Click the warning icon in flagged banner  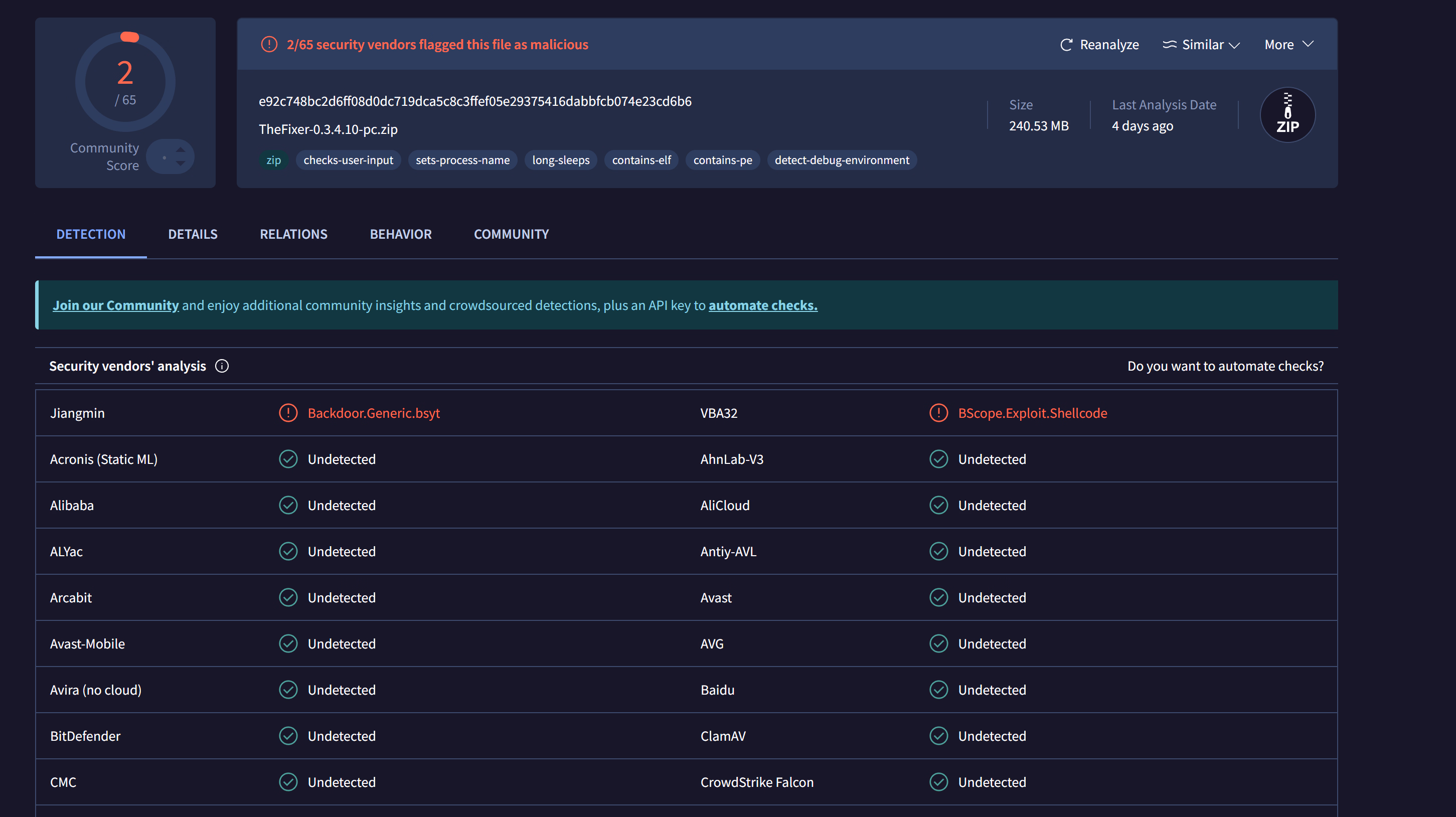tap(269, 44)
